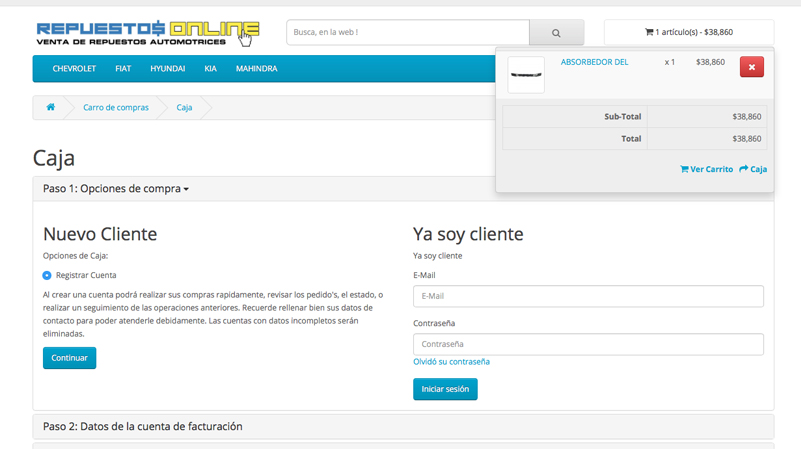
Task: Focus the E-Mail input field
Action: (588, 296)
